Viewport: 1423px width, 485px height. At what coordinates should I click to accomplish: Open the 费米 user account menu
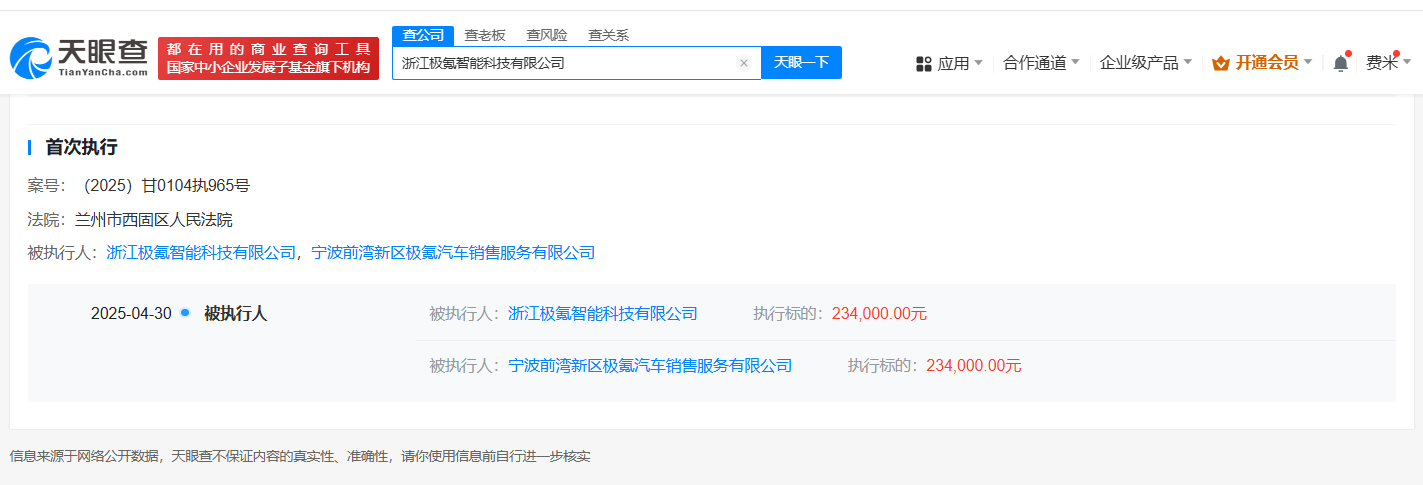(x=1389, y=62)
